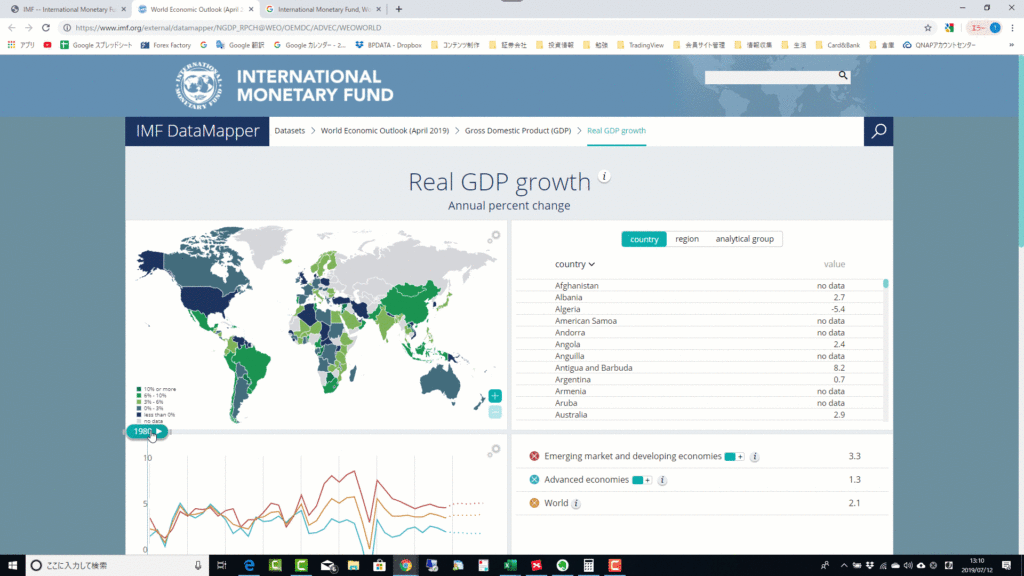1024x576 pixels.
Task: Expand Emerging market and developing economies group
Action: [x=735, y=456]
